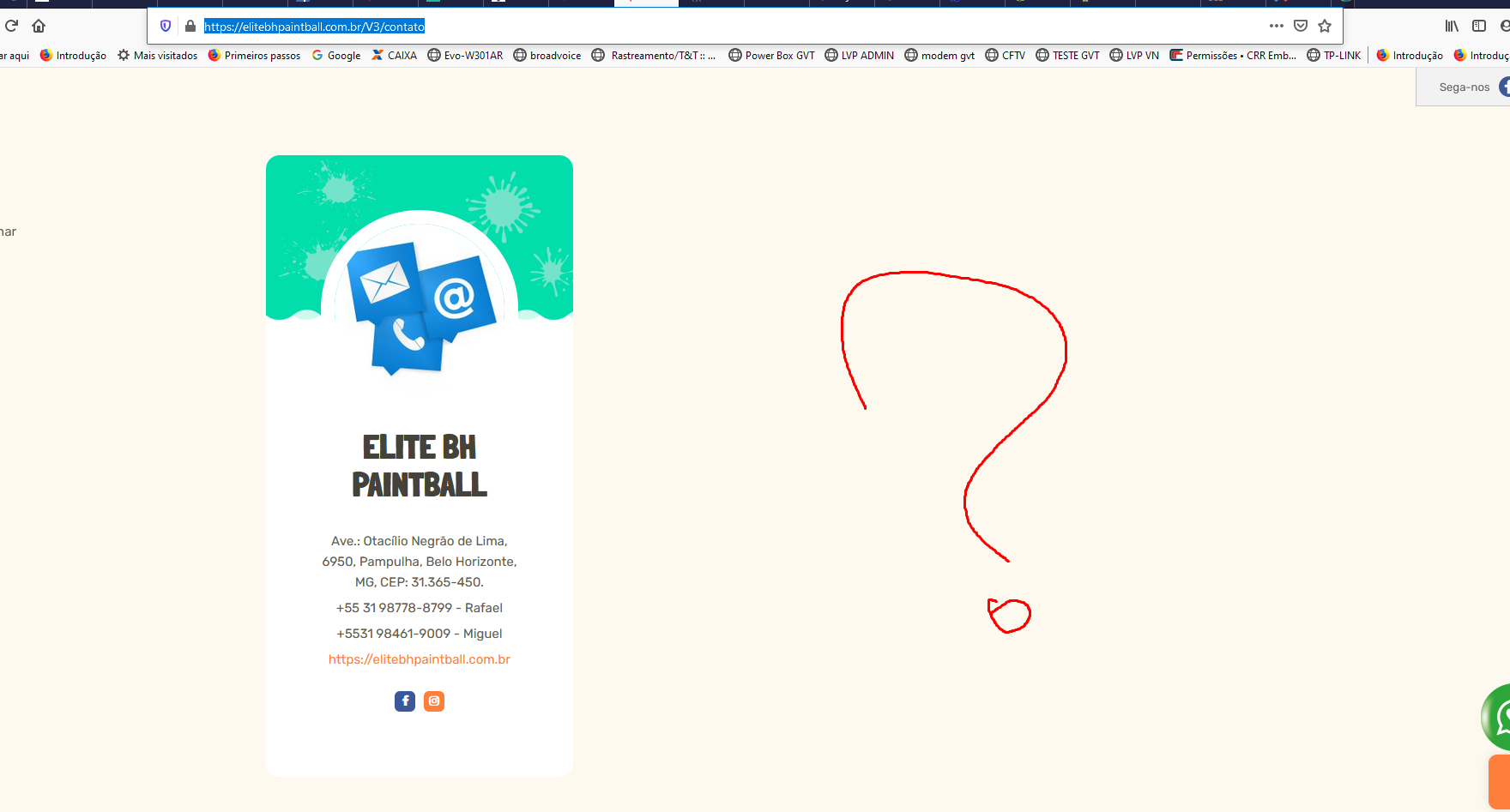
Task: Open the Google bookmark
Action: tap(335, 55)
